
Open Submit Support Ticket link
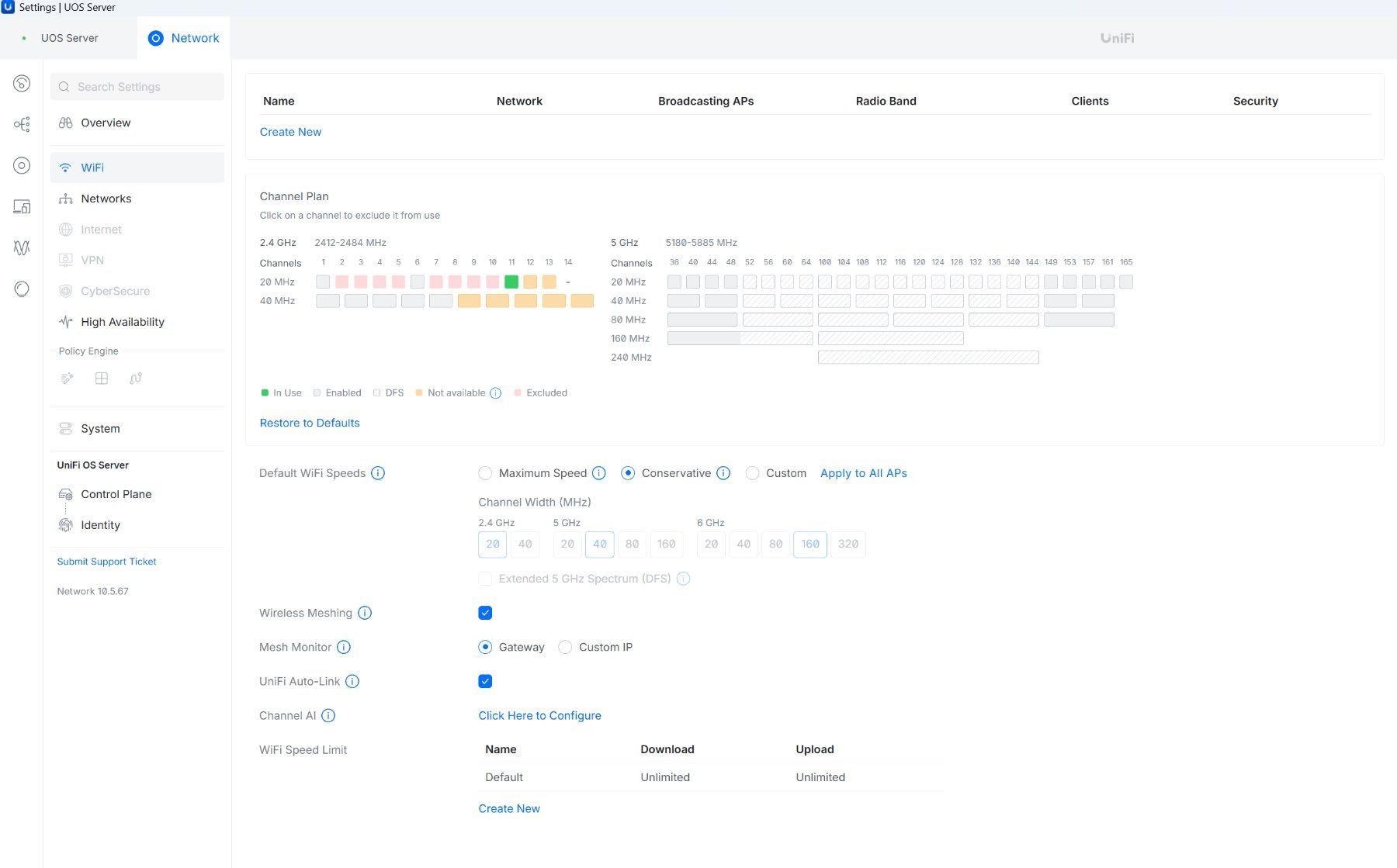(107, 562)
